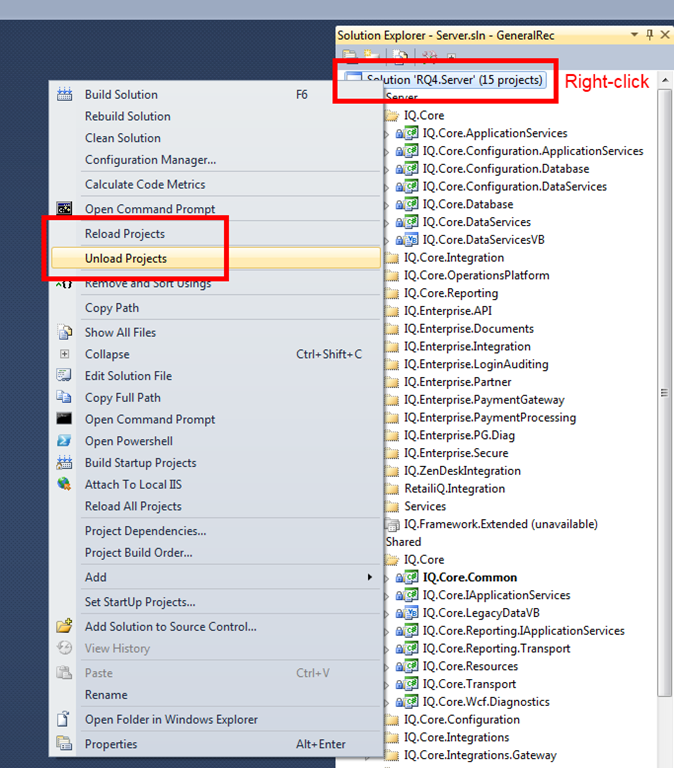The image size is (674, 768).
Task: Select IQ.Core.Reporting.IApplicationServices project
Action: coord(523,630)
